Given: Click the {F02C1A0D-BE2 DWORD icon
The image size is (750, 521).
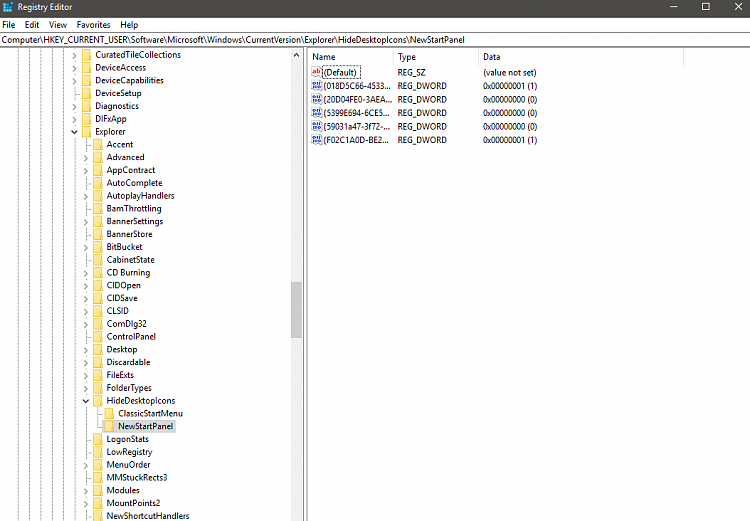Looking at the screenshot, I should (x=316, y=140).
